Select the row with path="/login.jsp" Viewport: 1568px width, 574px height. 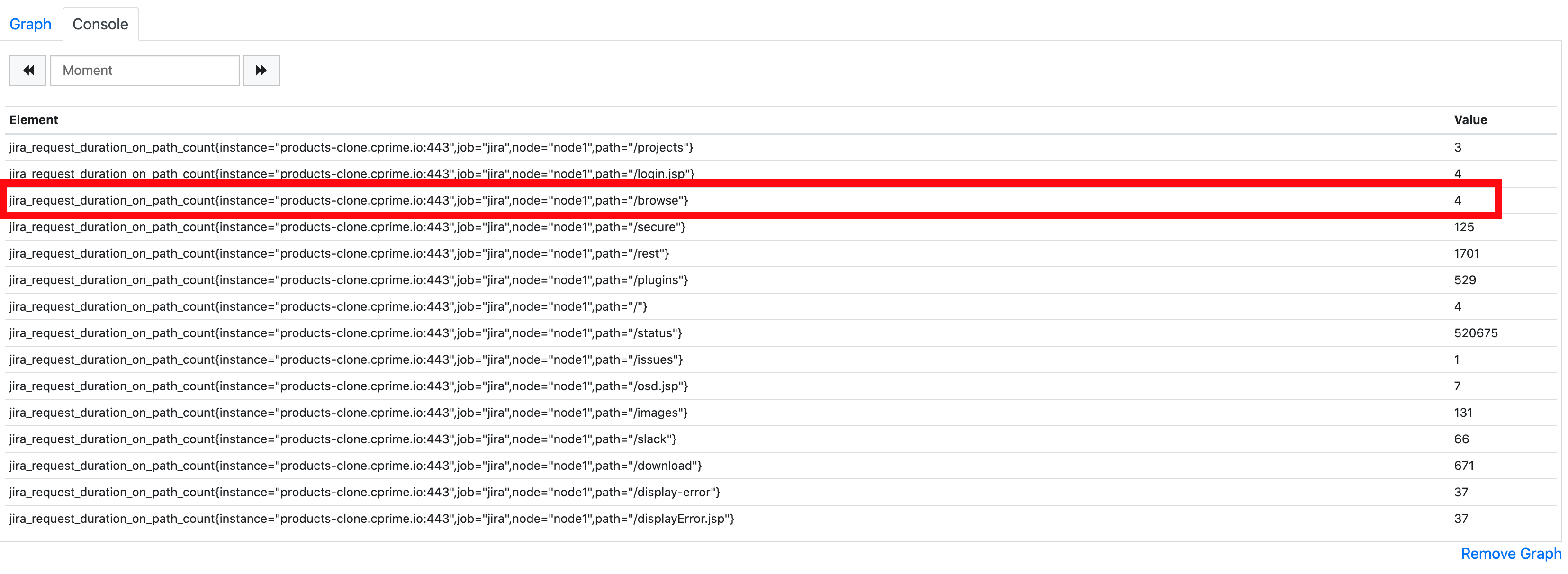click(x=780, y=174)
